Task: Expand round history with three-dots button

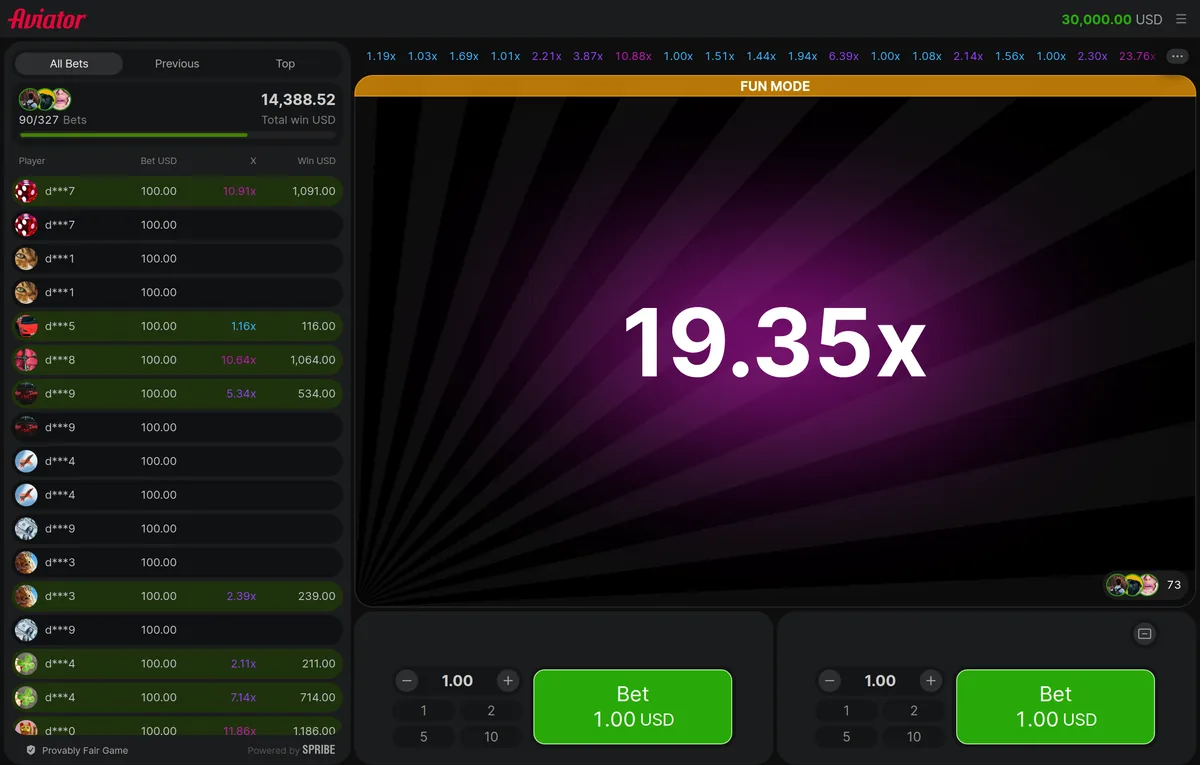Action: 1177,57
